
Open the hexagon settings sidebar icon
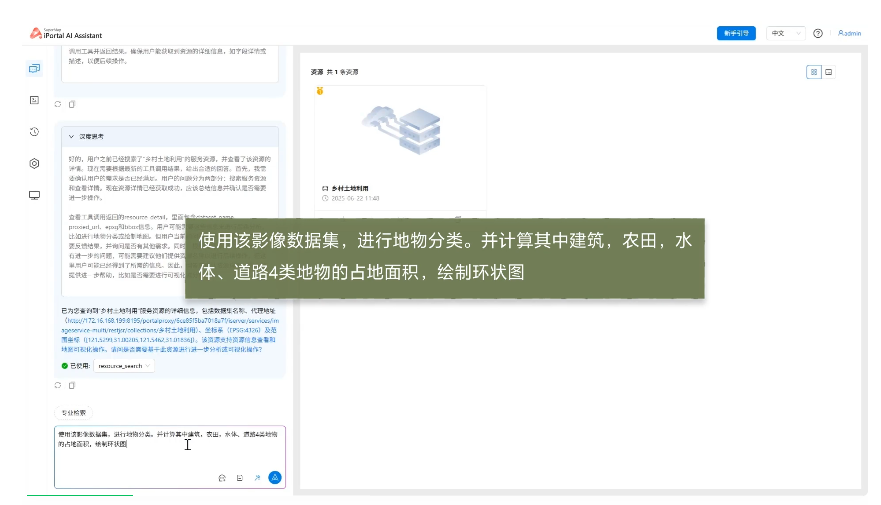[x=34, y=163]
